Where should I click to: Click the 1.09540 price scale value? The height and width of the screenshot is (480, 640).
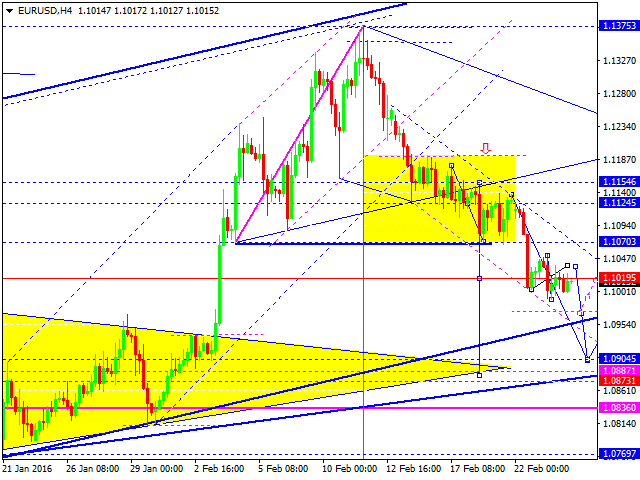[x=620, y=325]
